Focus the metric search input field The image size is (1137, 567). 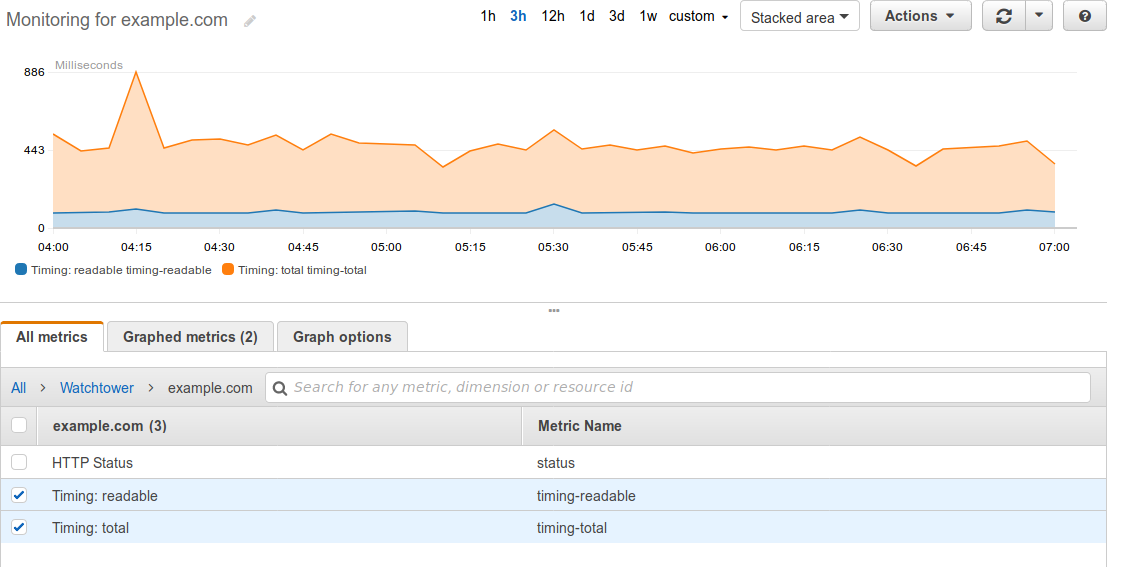click(x=678, y=387)
